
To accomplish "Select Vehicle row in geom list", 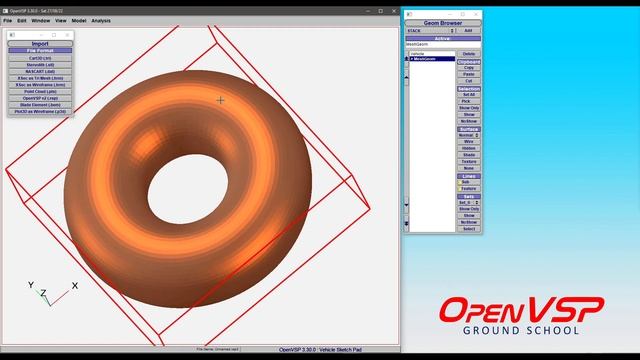I will [432, 54].
